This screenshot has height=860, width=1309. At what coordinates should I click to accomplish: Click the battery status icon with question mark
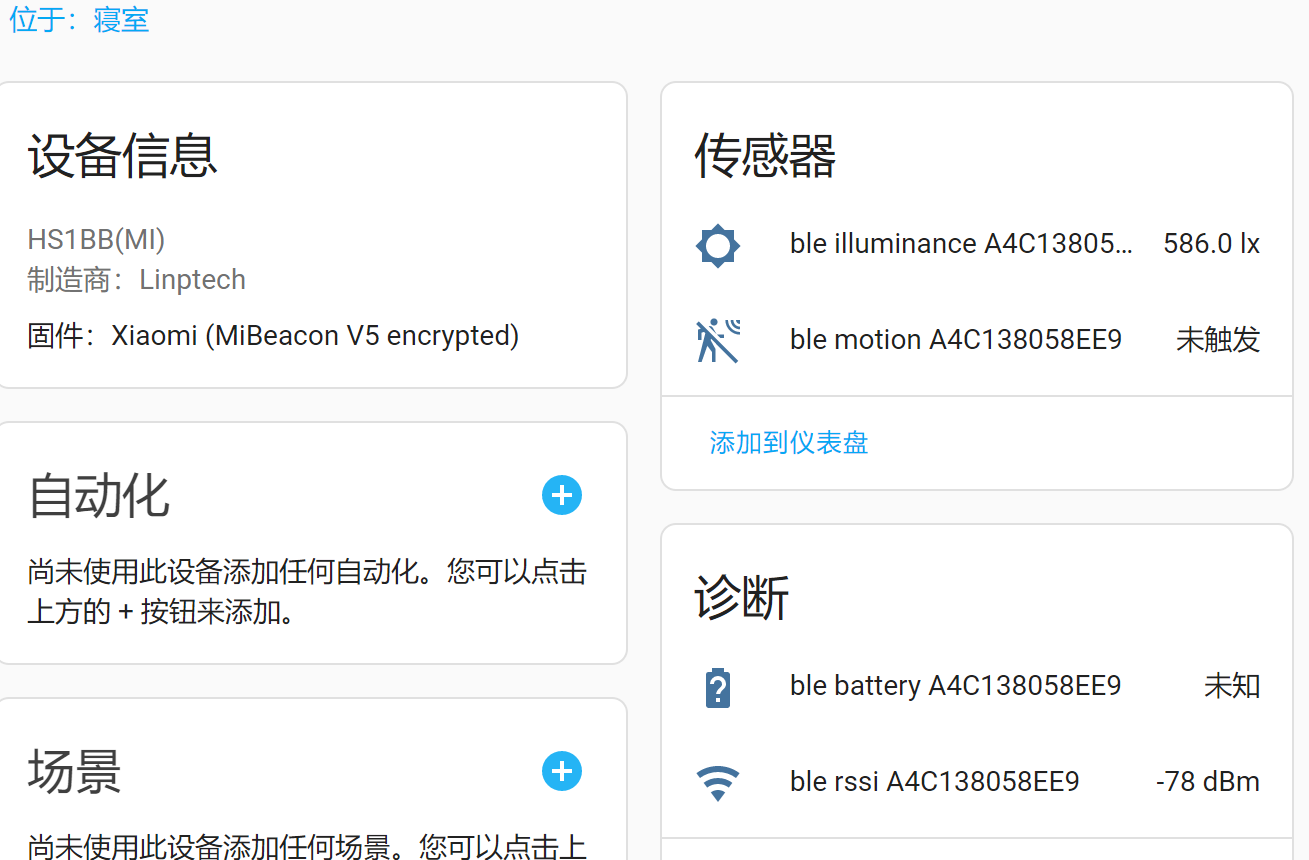click(717, 685)
